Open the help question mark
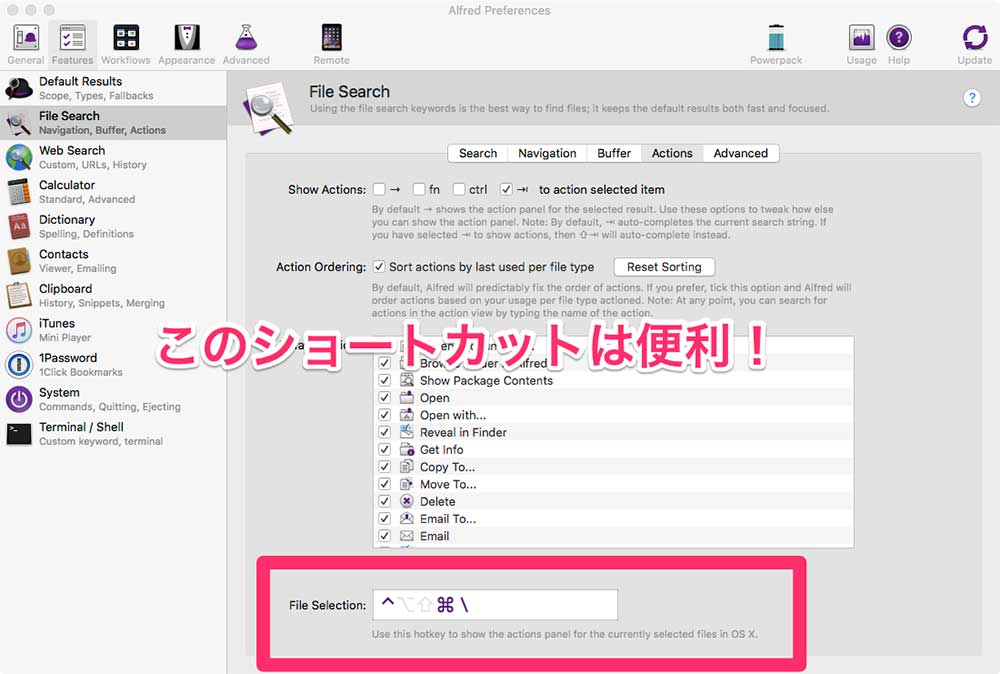 [x=972, y=97]
